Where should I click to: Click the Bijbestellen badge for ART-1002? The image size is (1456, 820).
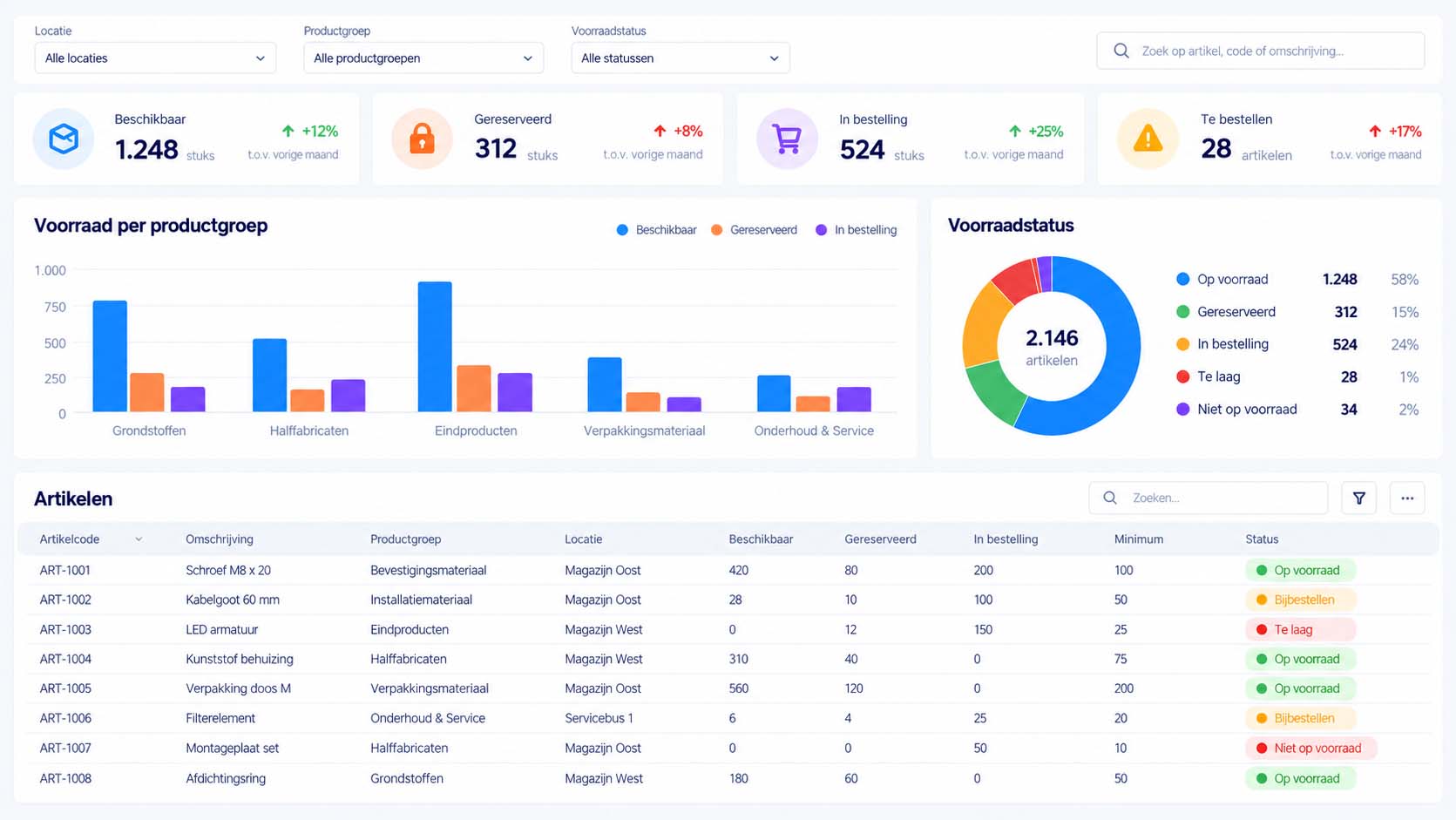pyautogui.click(x=1302, y=600)
